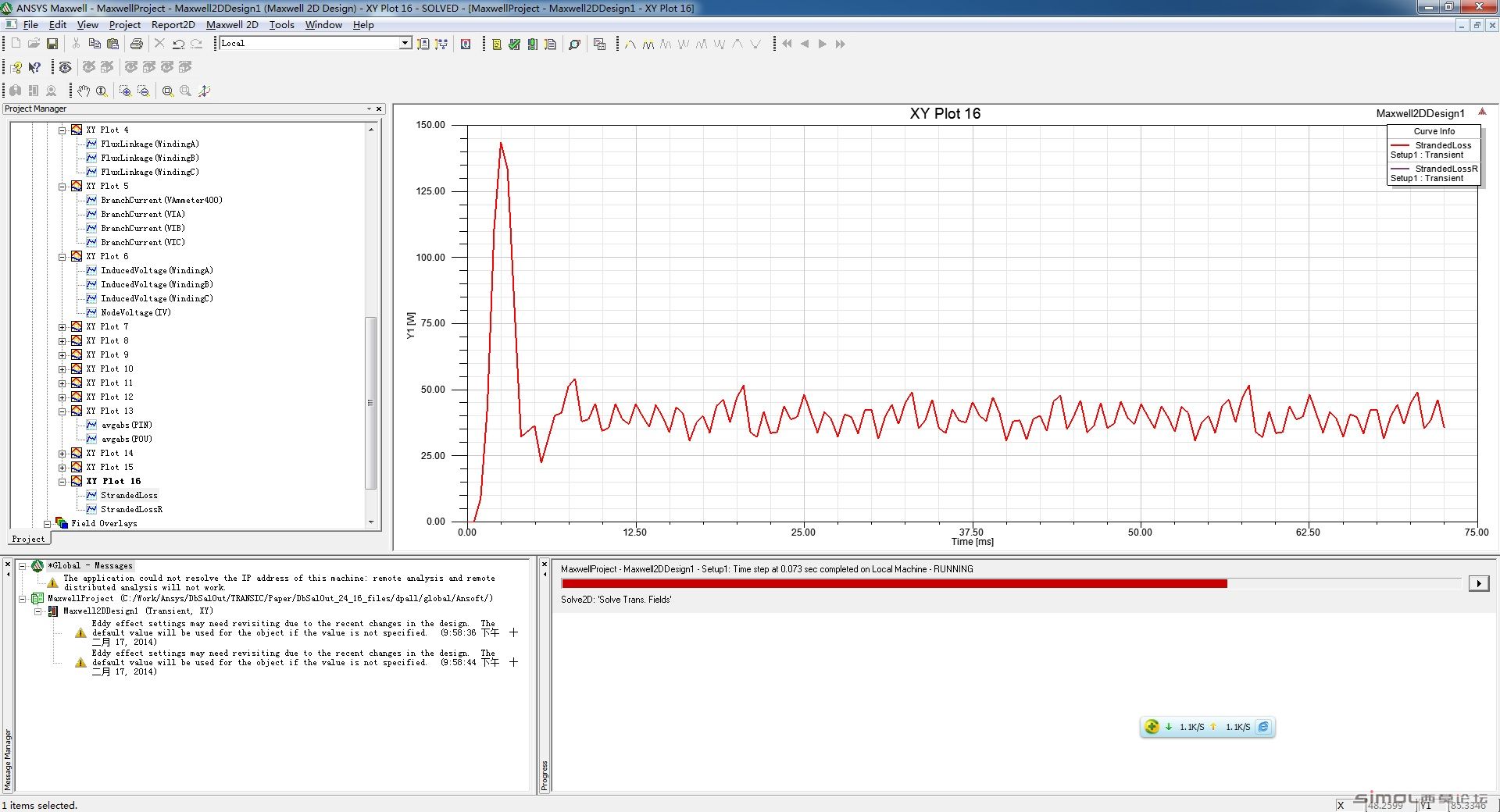Expand XY Plot 14 tree node
The width and height of the screenshot is (1500, 812).
[62, 454]
